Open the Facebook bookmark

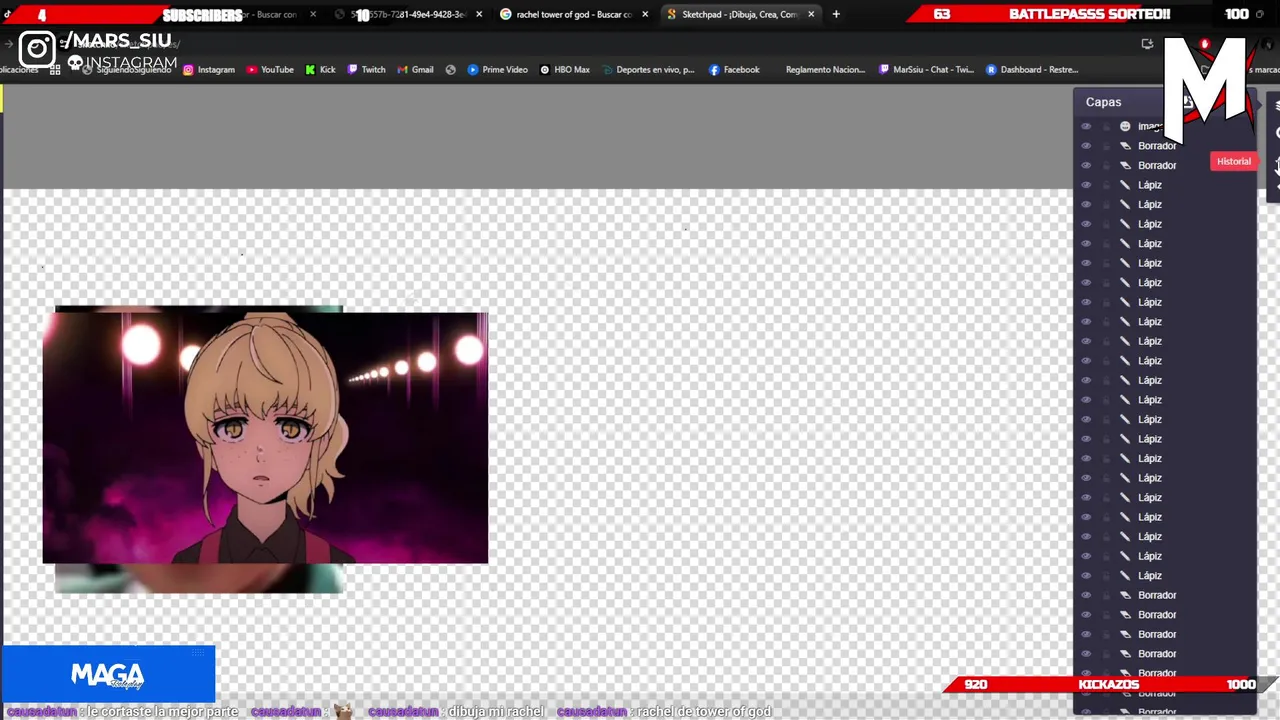pyautogui.click(x=734, y=70)
